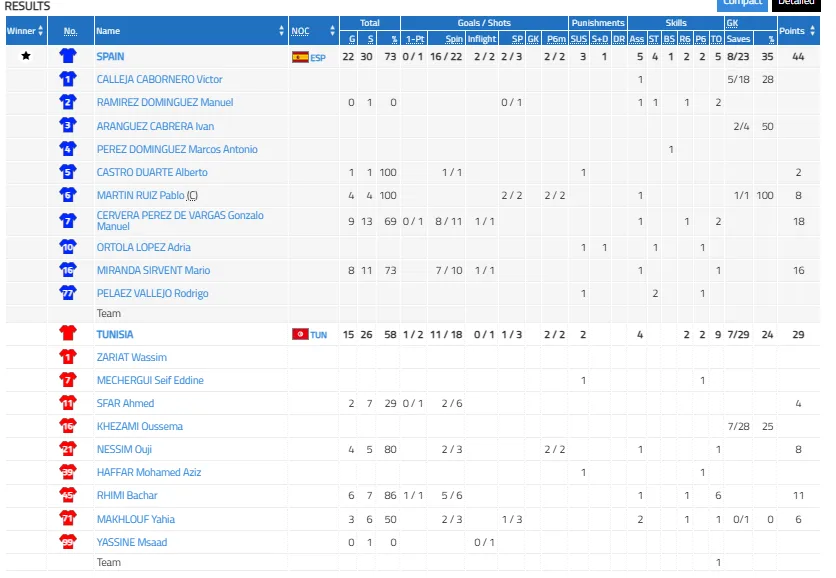This screenshot has height=578, width=836.
Task: Click the Spanish flag icon
Action: (299, 57)
